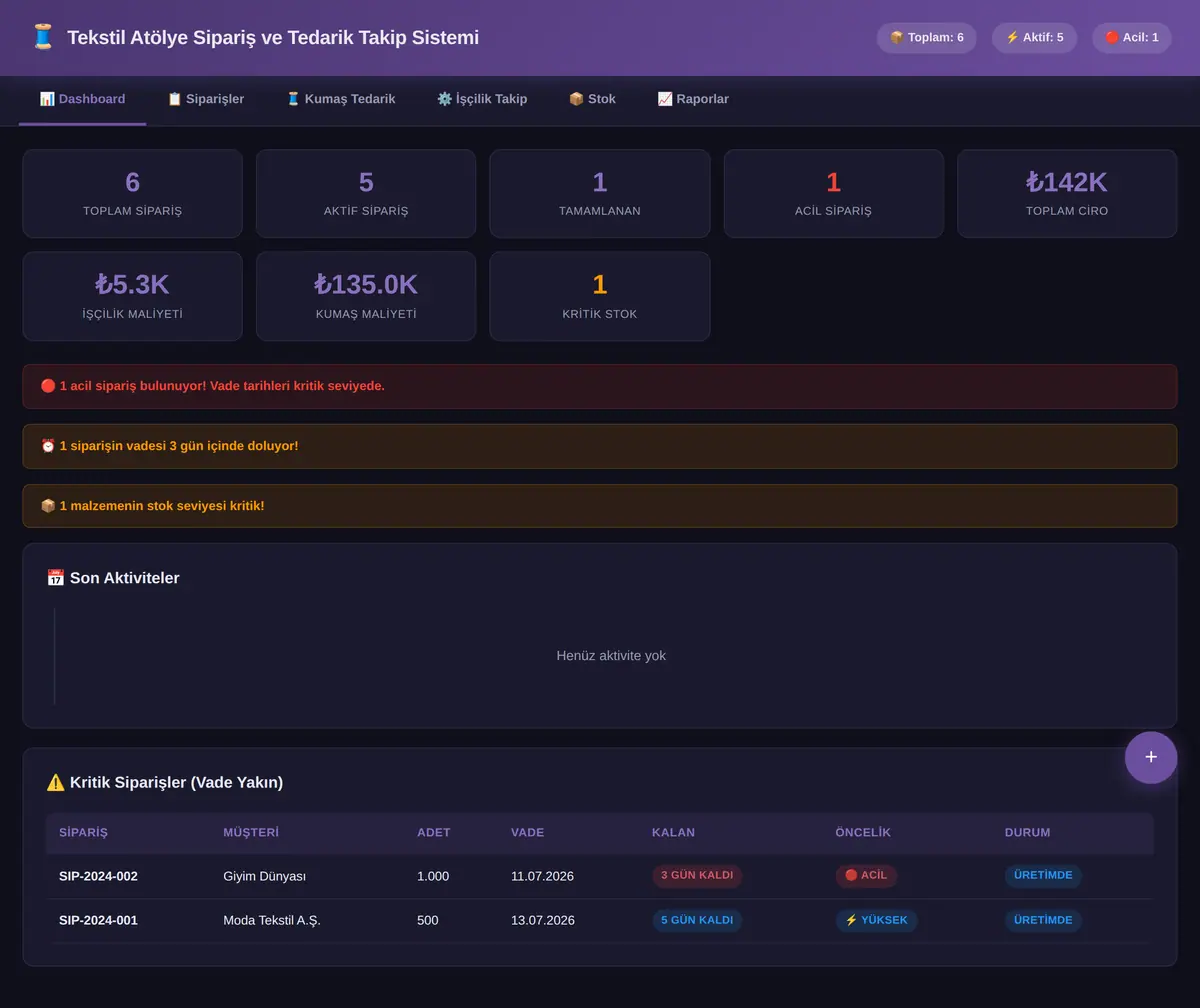
Task: Select the Stok tab
Action: (592, 100)
